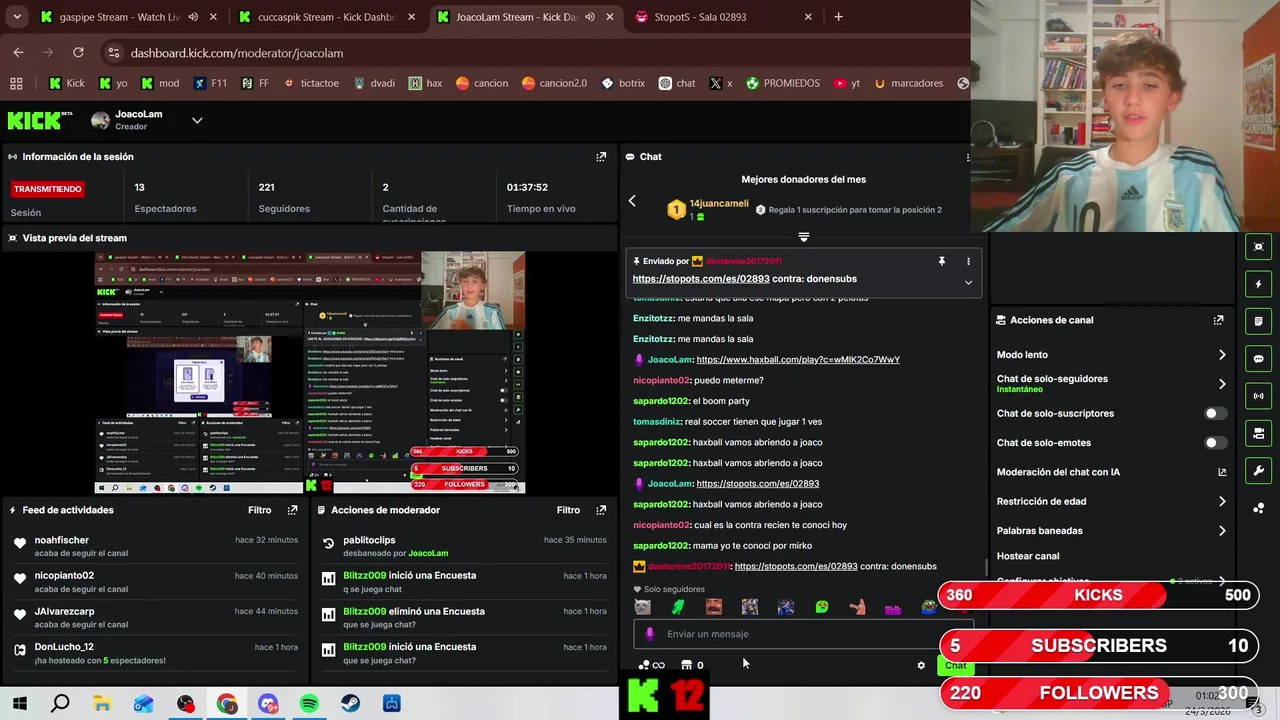
Task: Open the chat bubble sidebar icon
Action: click(1258, 359)
